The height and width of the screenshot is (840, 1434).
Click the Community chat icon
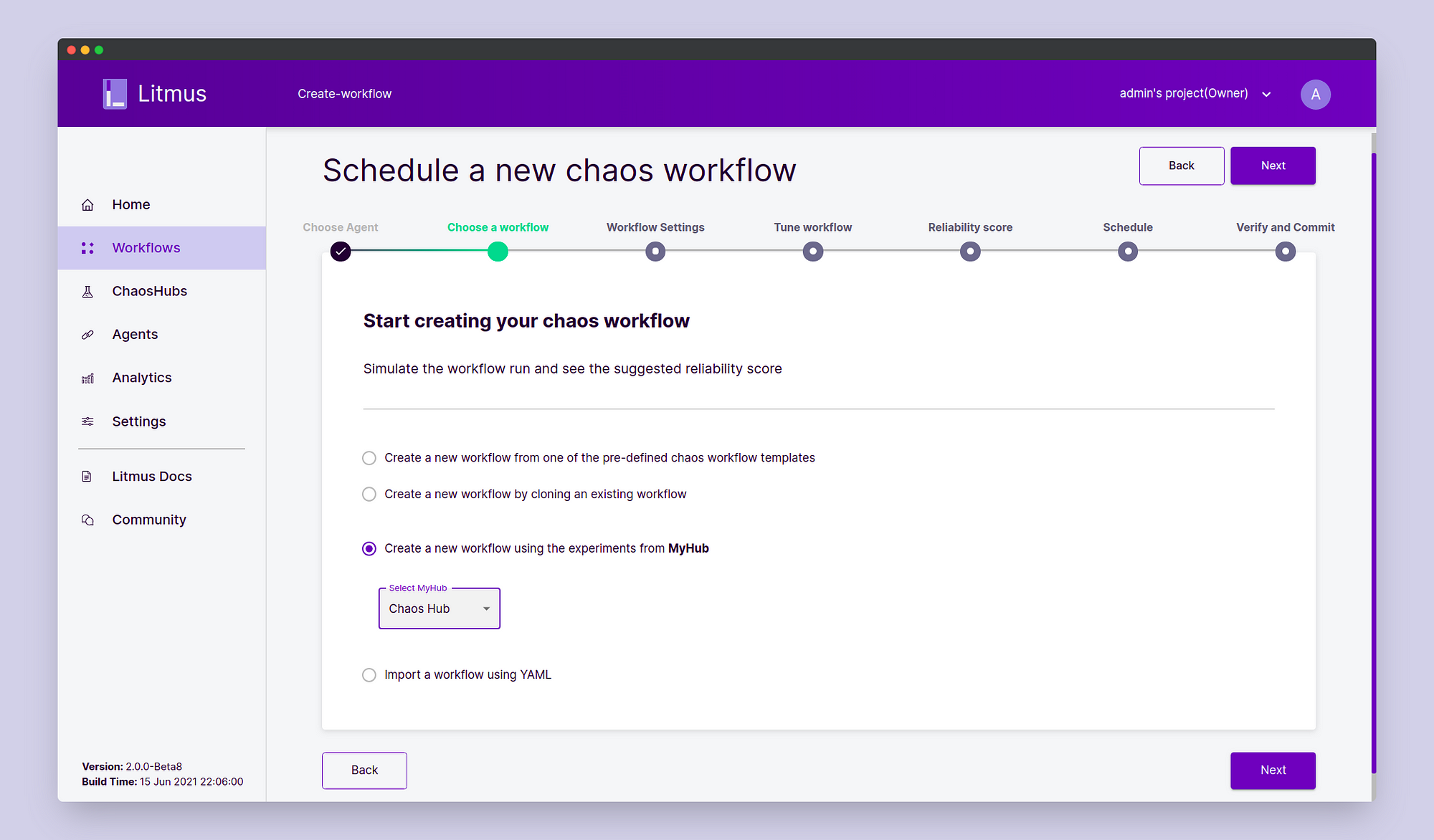click(87, 520)
